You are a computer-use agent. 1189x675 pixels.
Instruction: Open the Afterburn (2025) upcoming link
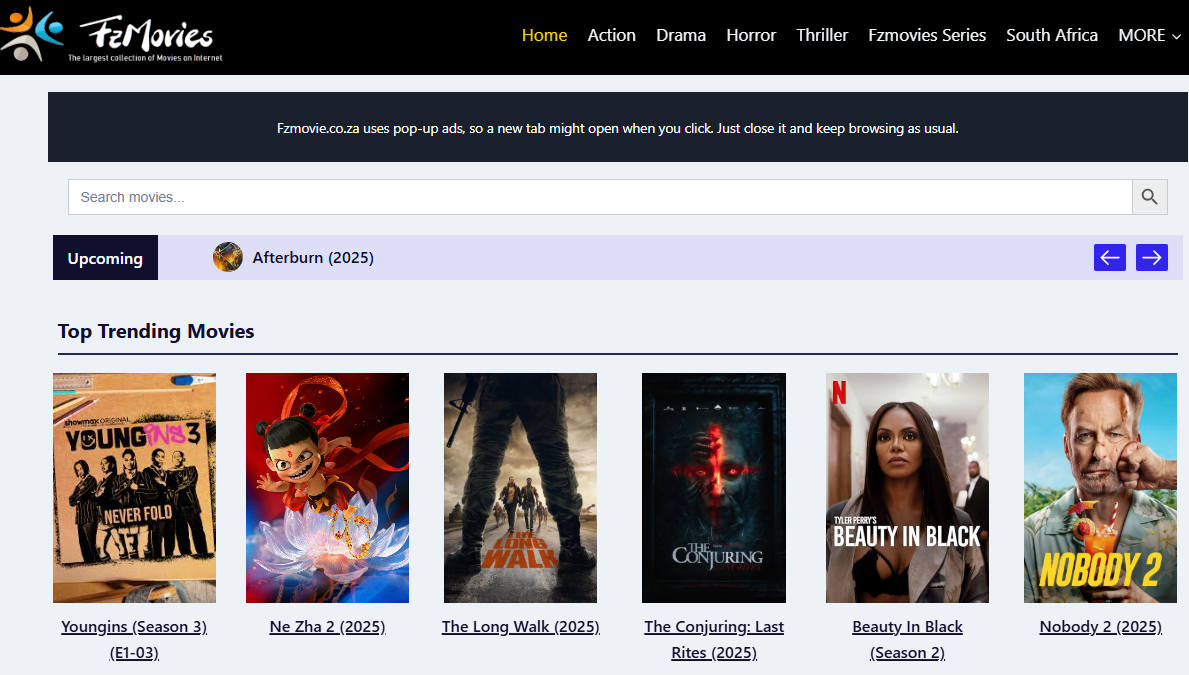(313, 258)
